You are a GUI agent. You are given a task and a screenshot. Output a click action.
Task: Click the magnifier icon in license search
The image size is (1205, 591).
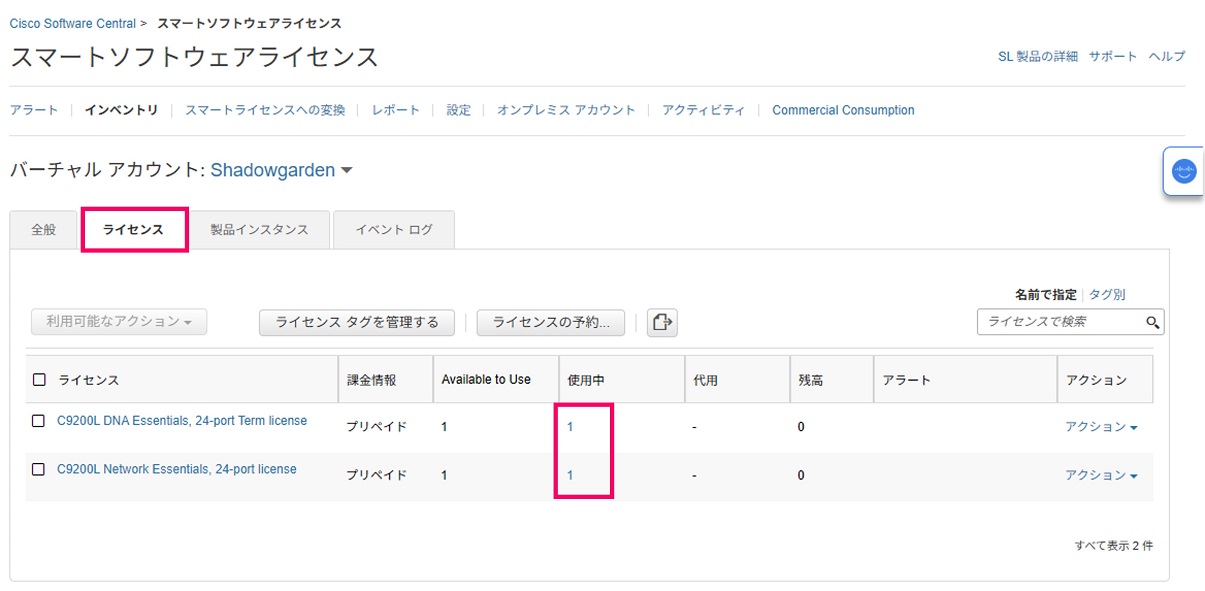[1152, 322]
